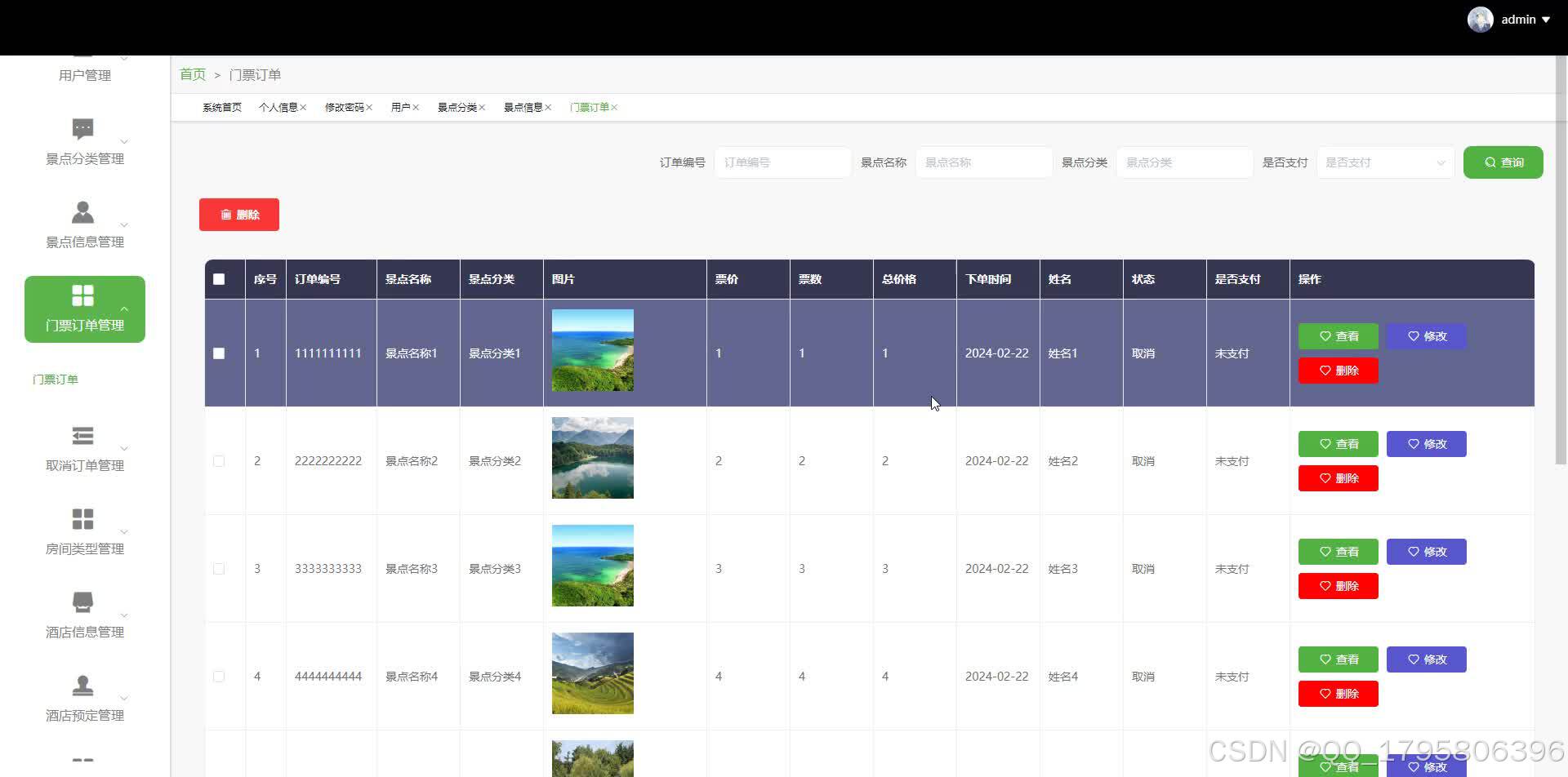Screen dimensions: 1568x777
Task: Click the page vertical scrollbar
Action: pyautogui.click(x=1561, y=261)
